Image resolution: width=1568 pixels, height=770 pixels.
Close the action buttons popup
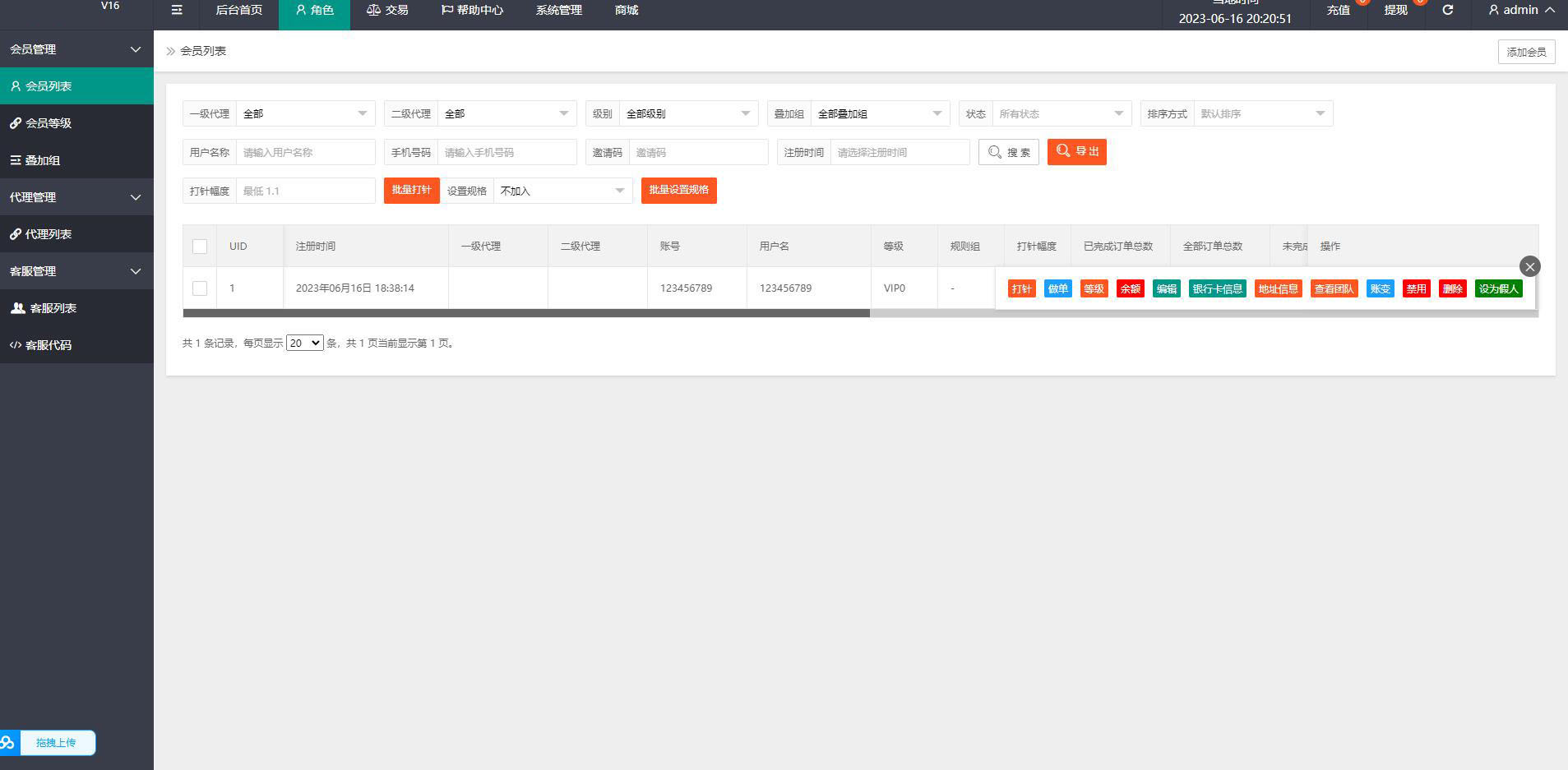pyautogui.click(x=1529, y=266)
